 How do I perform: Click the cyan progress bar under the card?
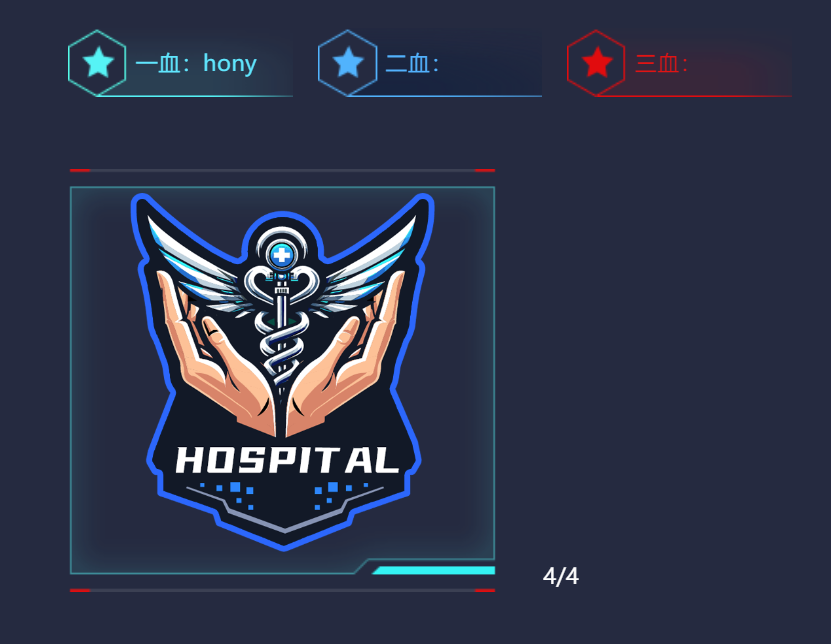pyautogui.click(x=434, y=570)
